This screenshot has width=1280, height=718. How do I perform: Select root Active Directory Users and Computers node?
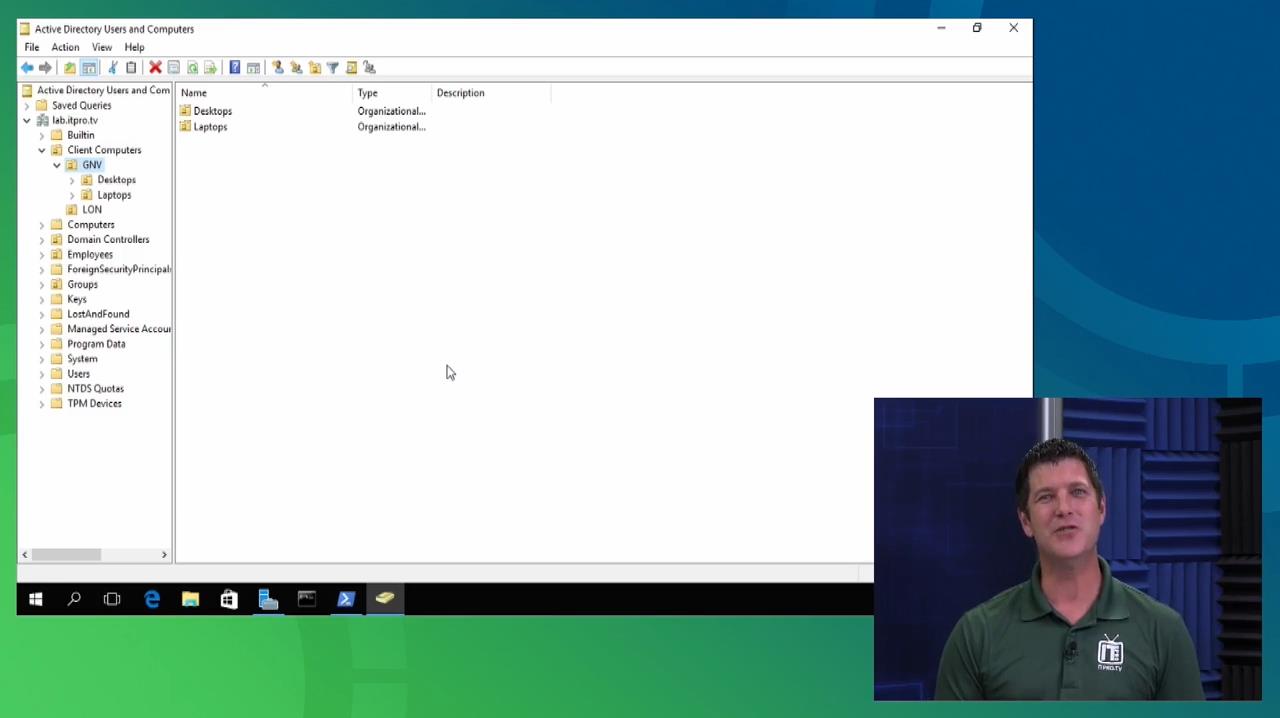pos(103,90)
